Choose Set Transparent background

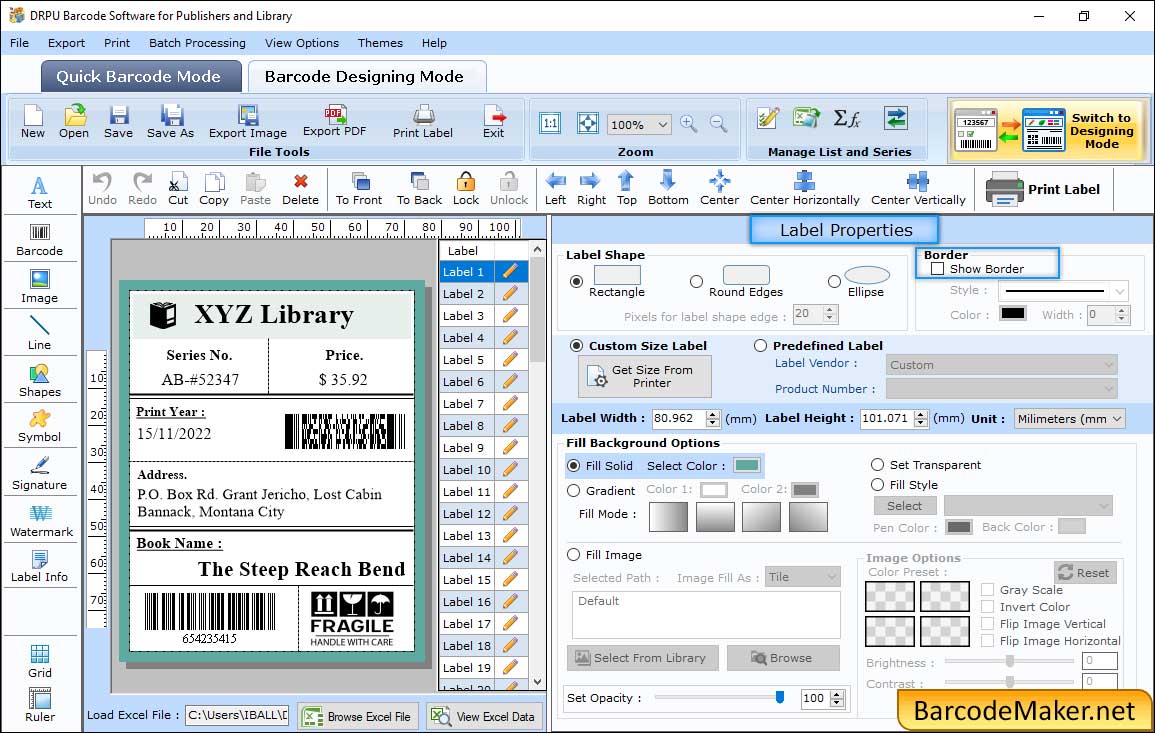pos(877,465)
